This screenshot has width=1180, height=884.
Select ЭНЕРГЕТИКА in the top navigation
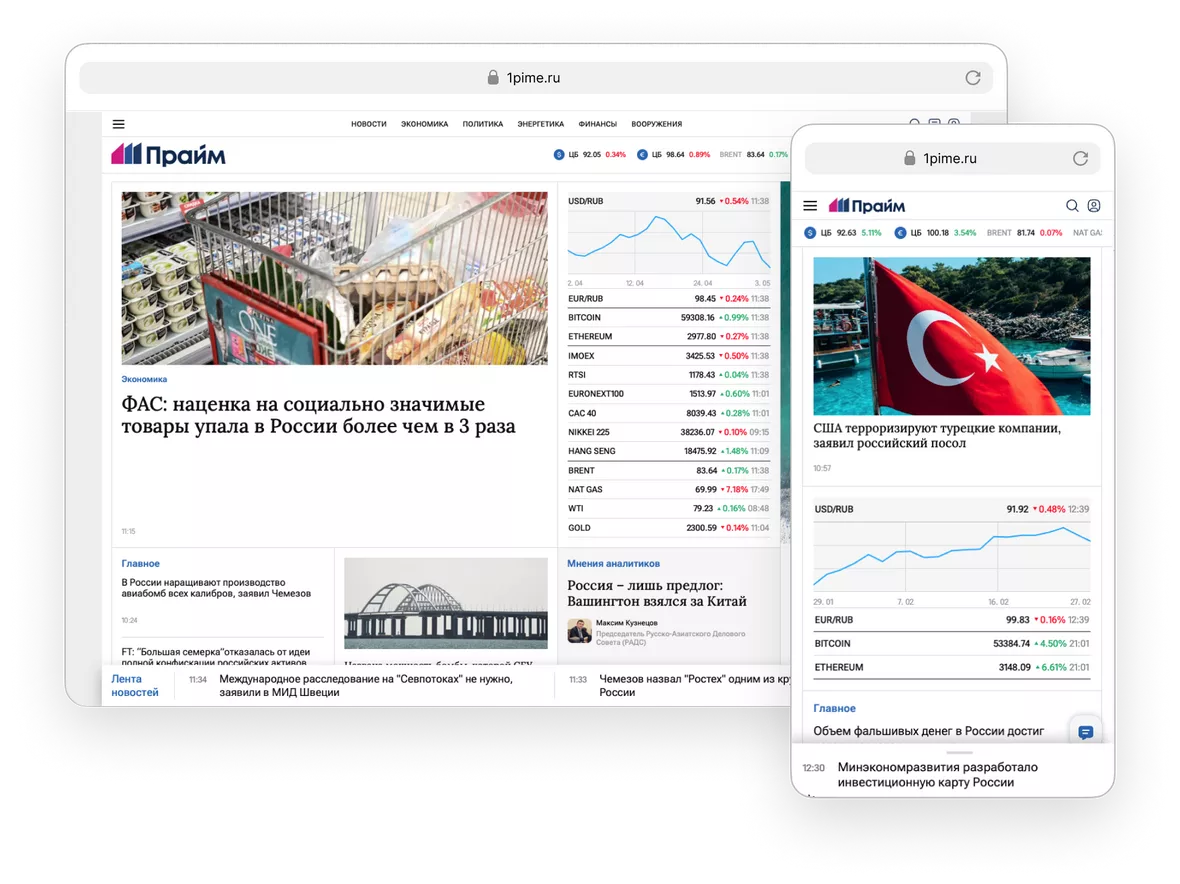coord(540,124)
